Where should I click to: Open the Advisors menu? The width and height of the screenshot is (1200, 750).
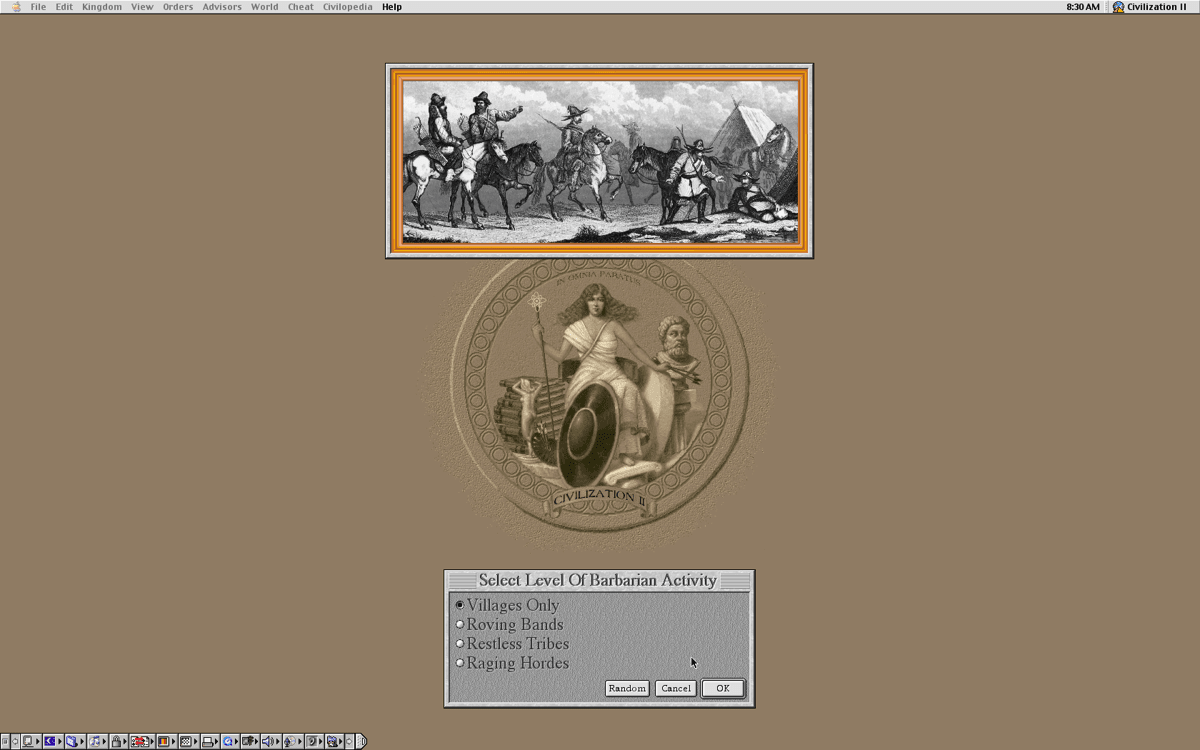tap(222, 7)
